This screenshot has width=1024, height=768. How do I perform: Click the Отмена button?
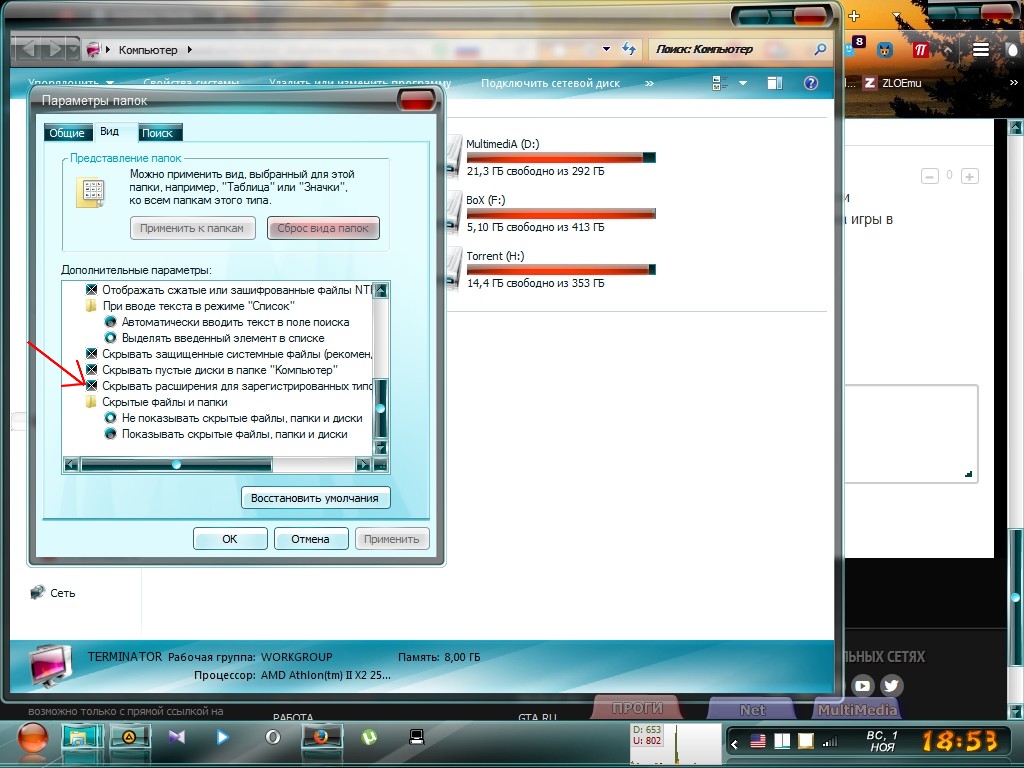tap(310, 539)
